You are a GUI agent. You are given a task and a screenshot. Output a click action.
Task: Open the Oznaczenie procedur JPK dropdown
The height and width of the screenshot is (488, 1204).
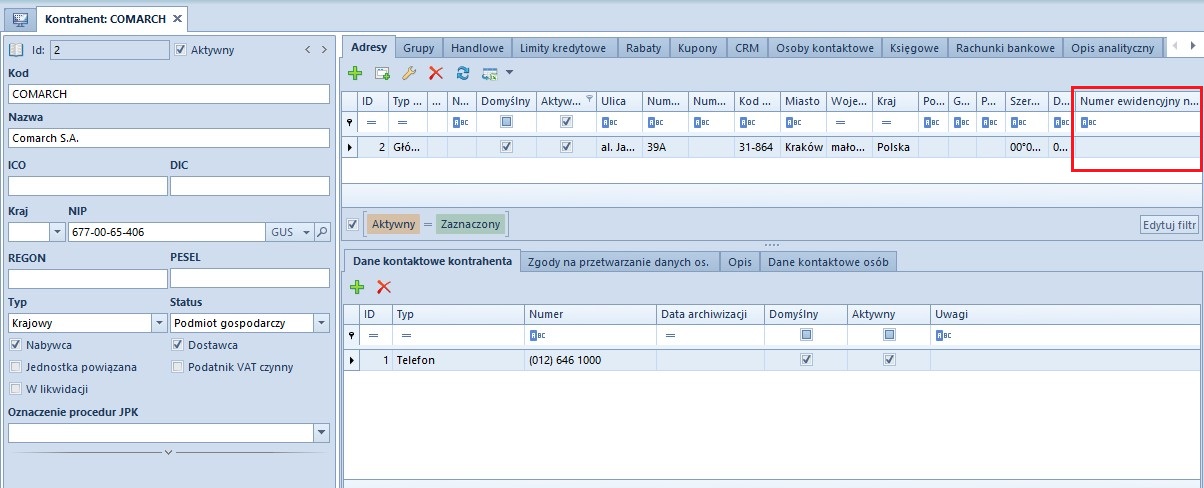(320, 433)
